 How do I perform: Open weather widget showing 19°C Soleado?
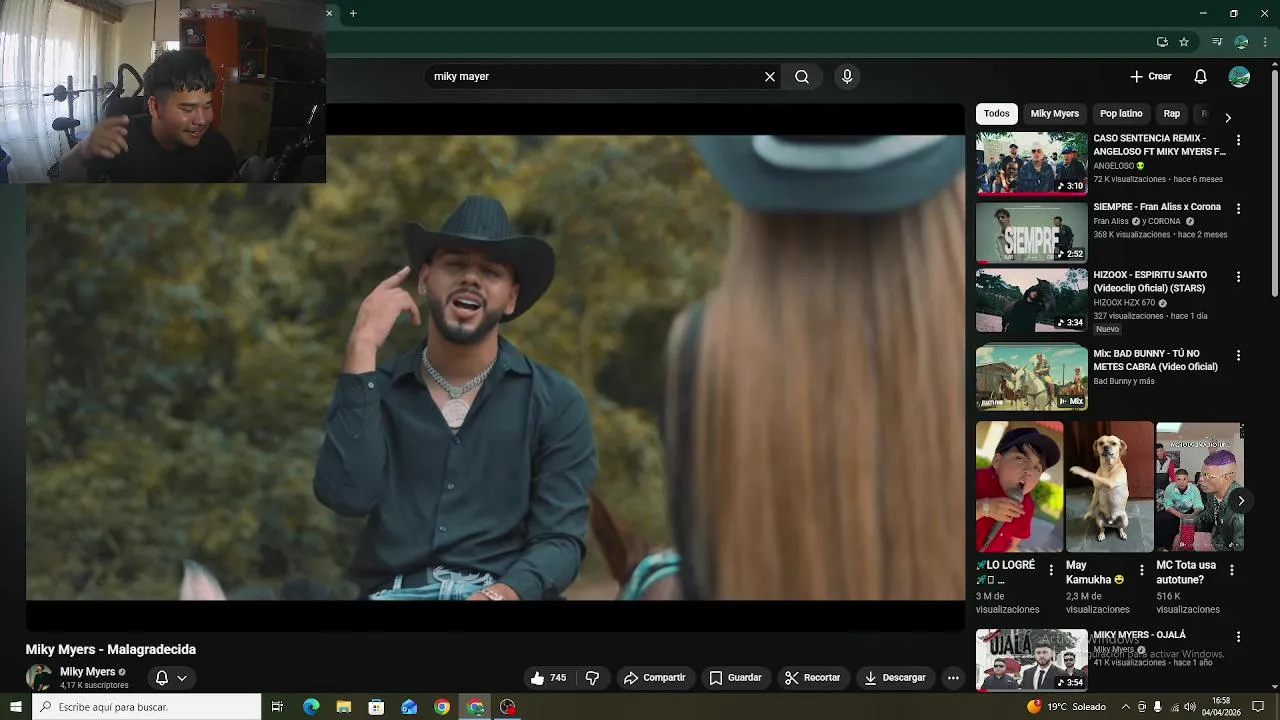[x=1066, y=707]
